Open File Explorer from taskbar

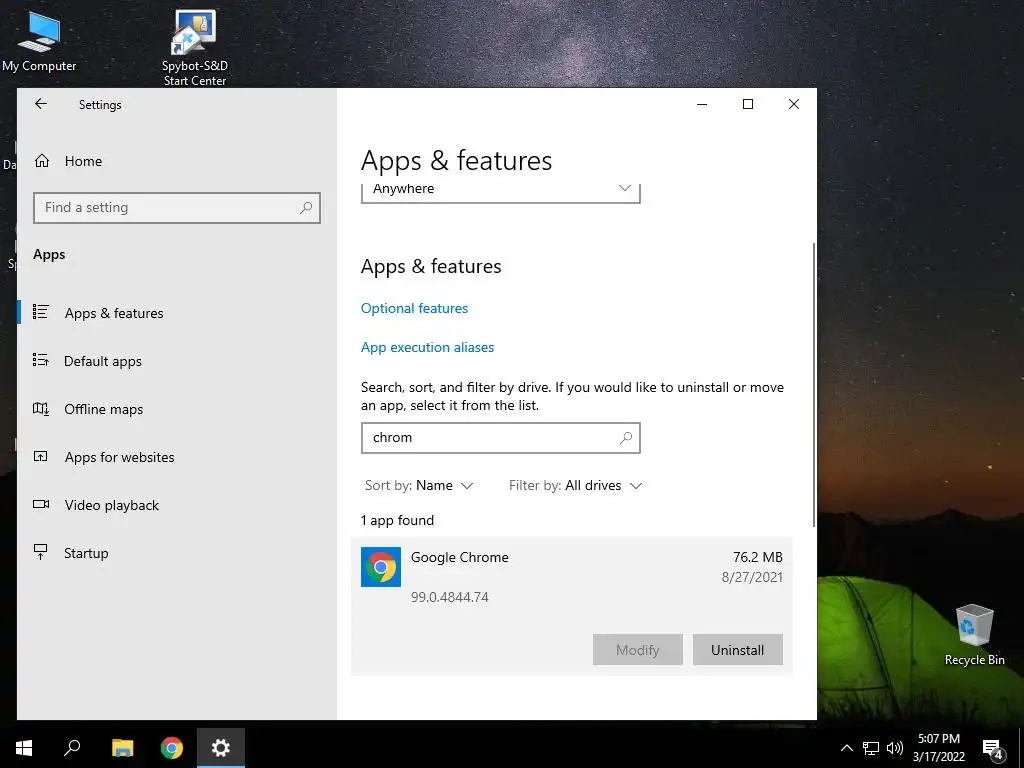tap(122, 748)
